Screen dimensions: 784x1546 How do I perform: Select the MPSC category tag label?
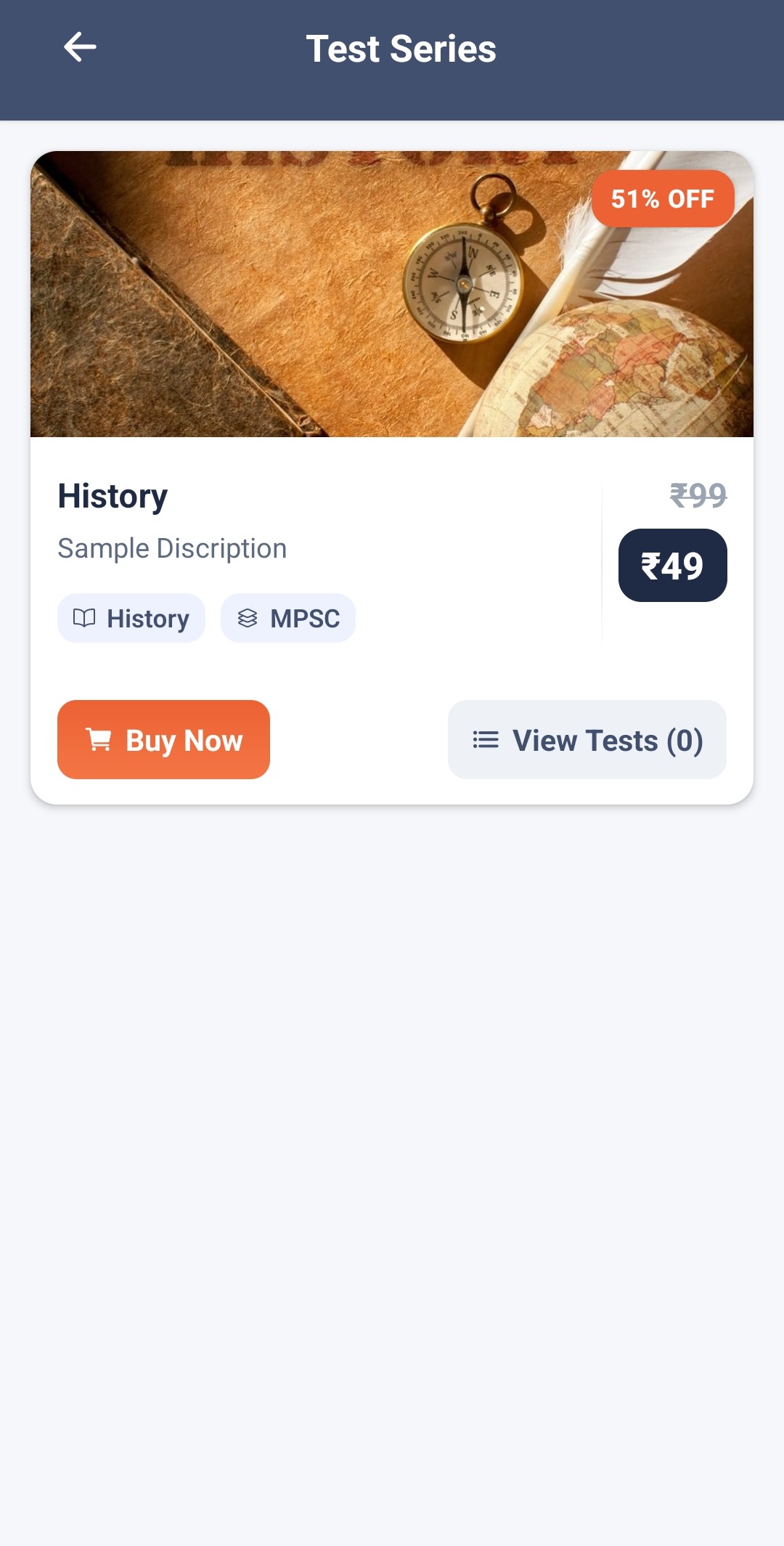click(305, 619)
